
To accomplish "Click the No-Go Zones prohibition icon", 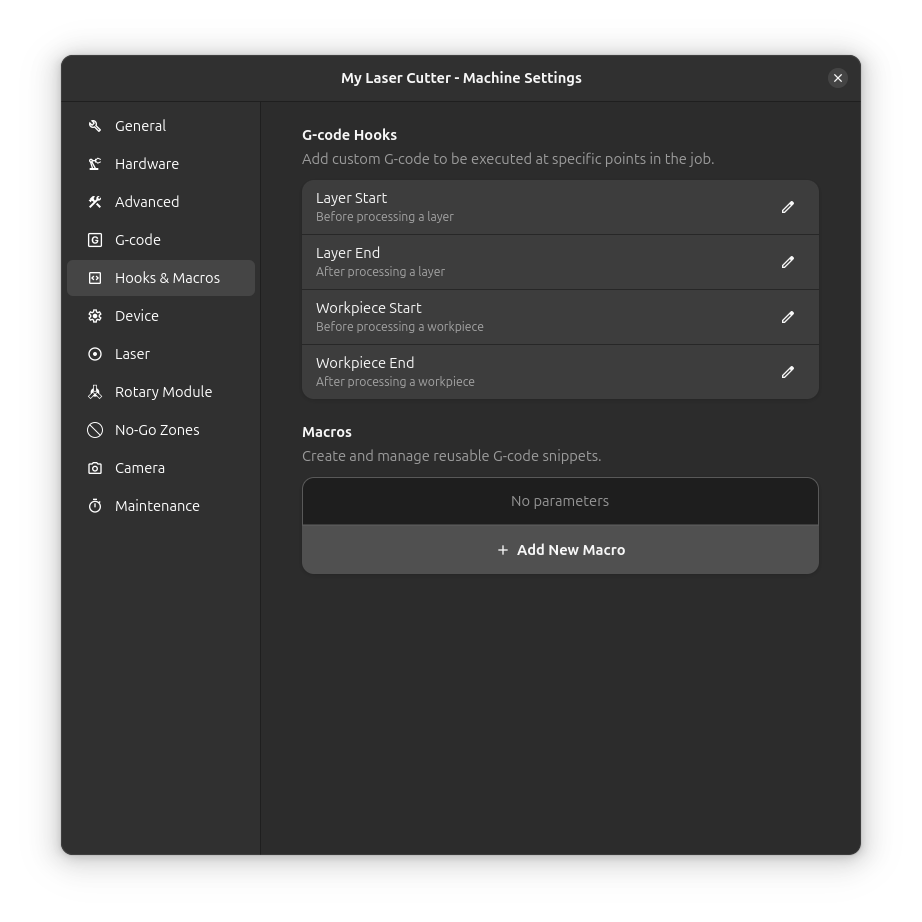I will point(94,430).
